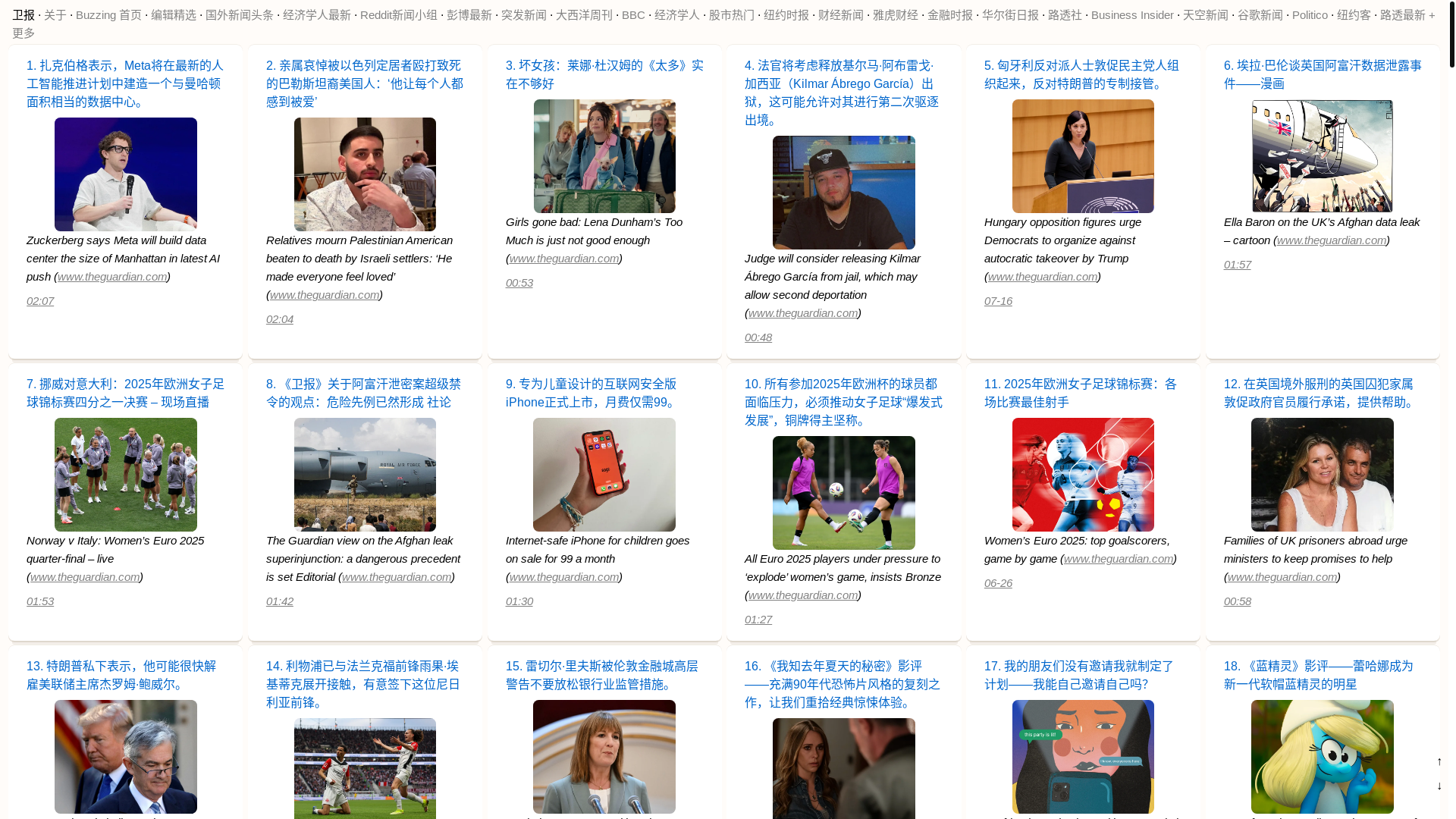Screen dimensions: 1456x819
Task: Open Reddit新闻小组 section
Action: 399,15
